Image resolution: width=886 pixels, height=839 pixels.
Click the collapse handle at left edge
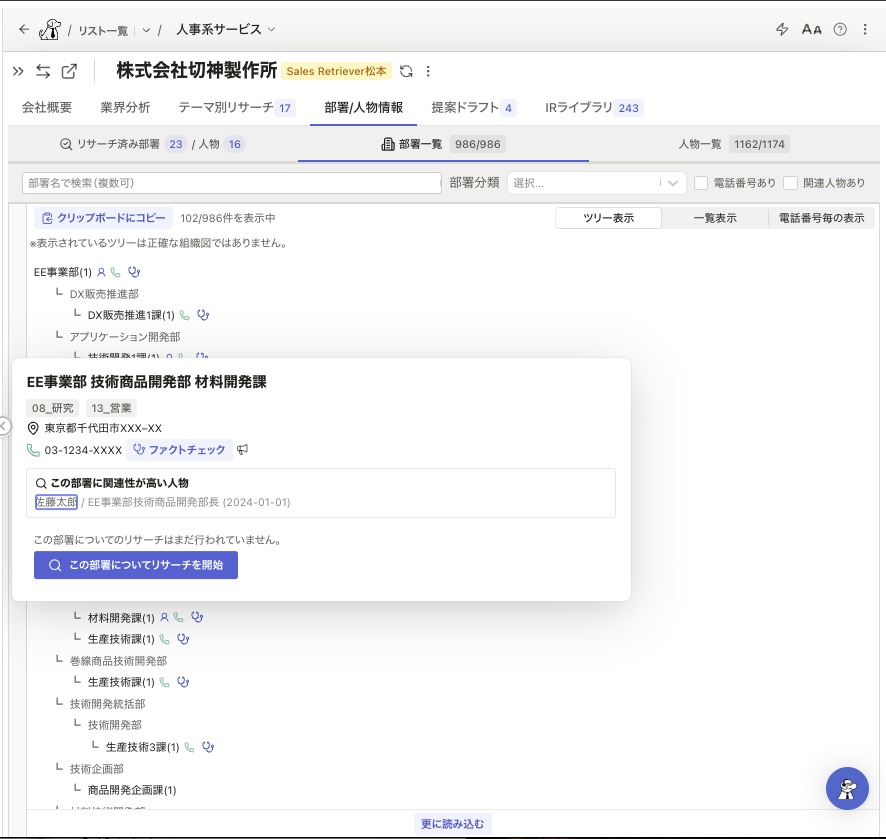click(x=3, y=426)
